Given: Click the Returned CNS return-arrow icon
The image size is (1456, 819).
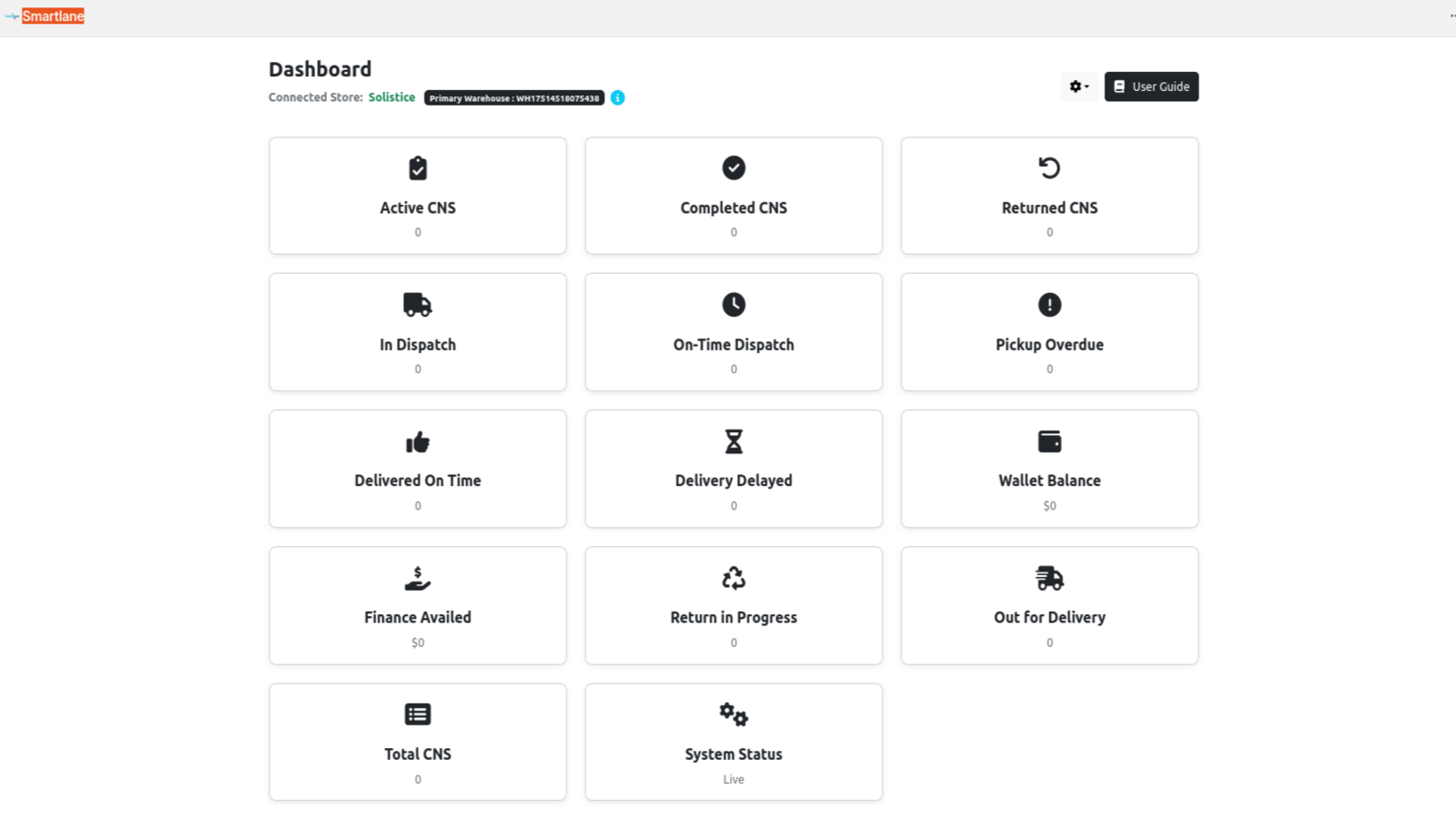Looking at the screenshot, I should tap(1049, 167).
